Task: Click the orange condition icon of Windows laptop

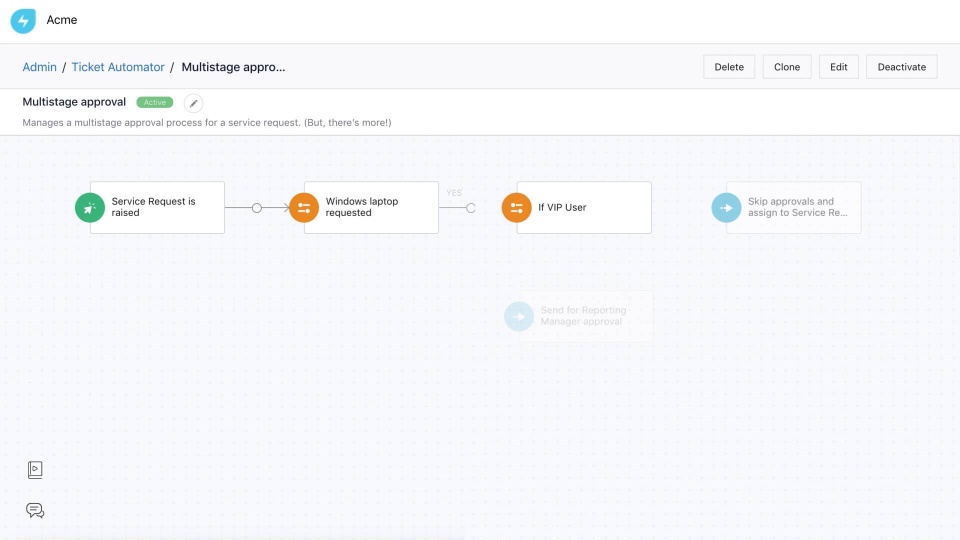Action: pyautogui.click(x=304, y=208)
